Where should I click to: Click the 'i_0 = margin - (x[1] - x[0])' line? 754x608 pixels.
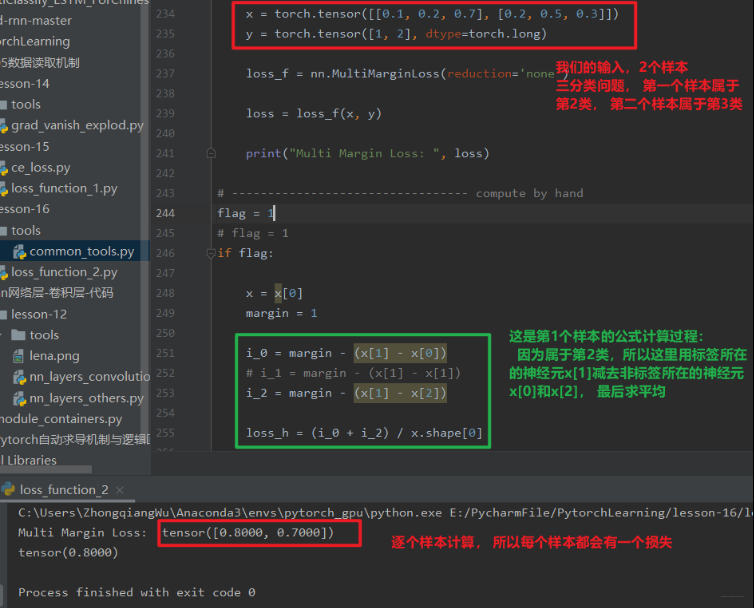[x=346, y=353]
